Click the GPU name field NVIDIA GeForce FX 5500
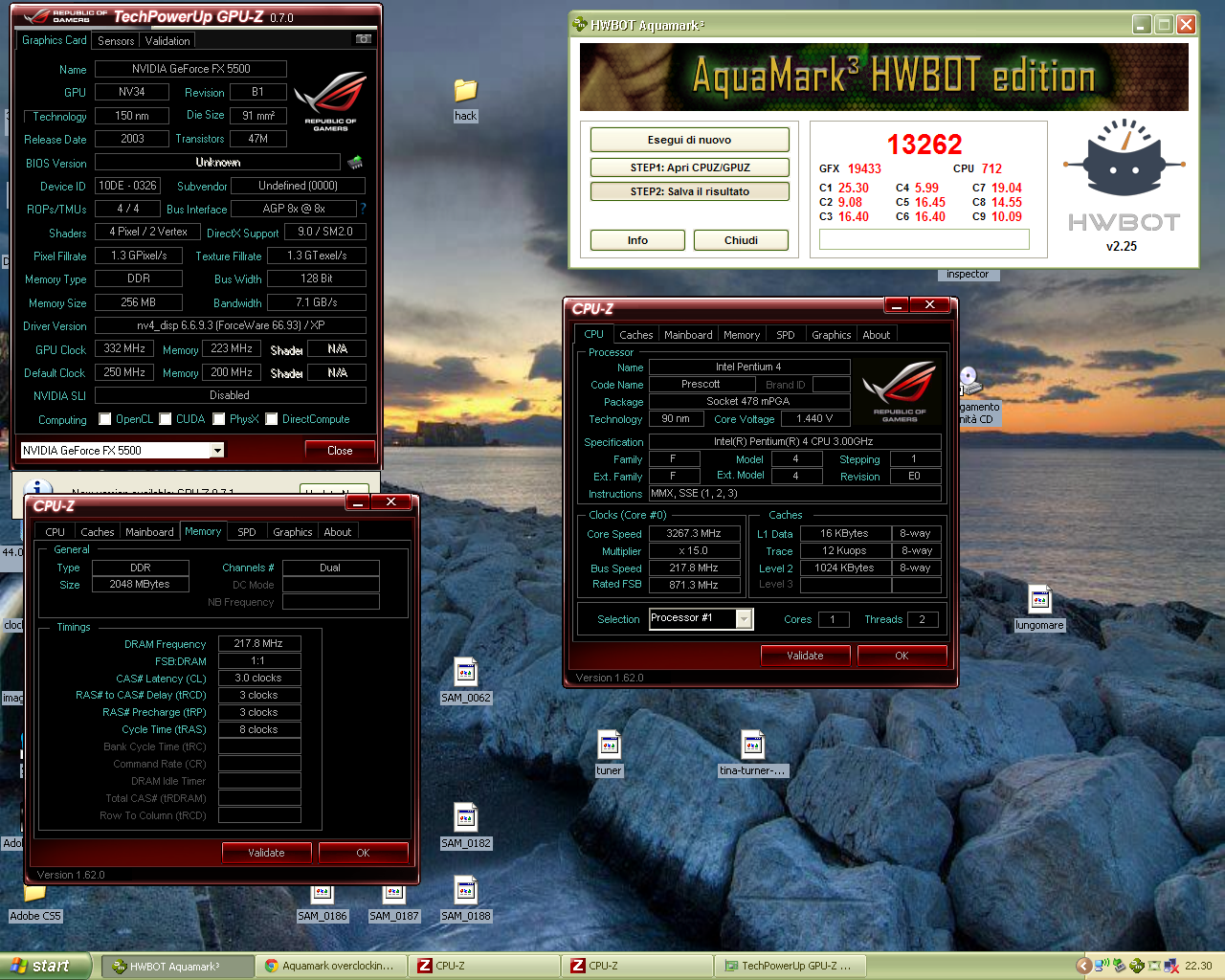 (190, 69)
